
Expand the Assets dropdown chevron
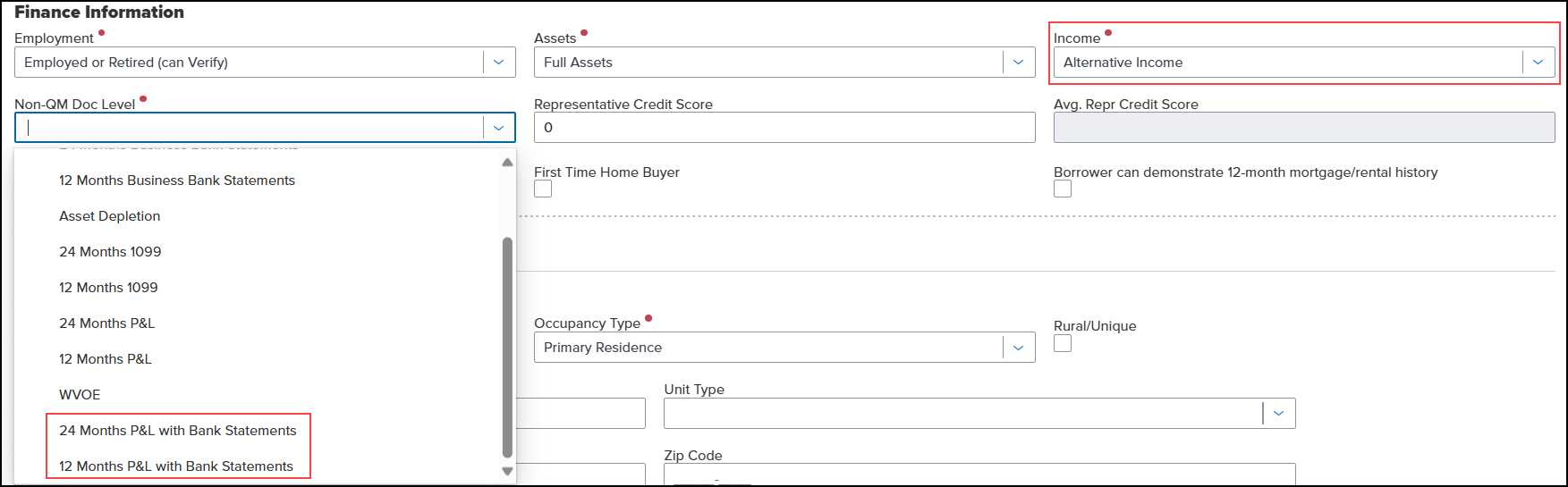1018,63
